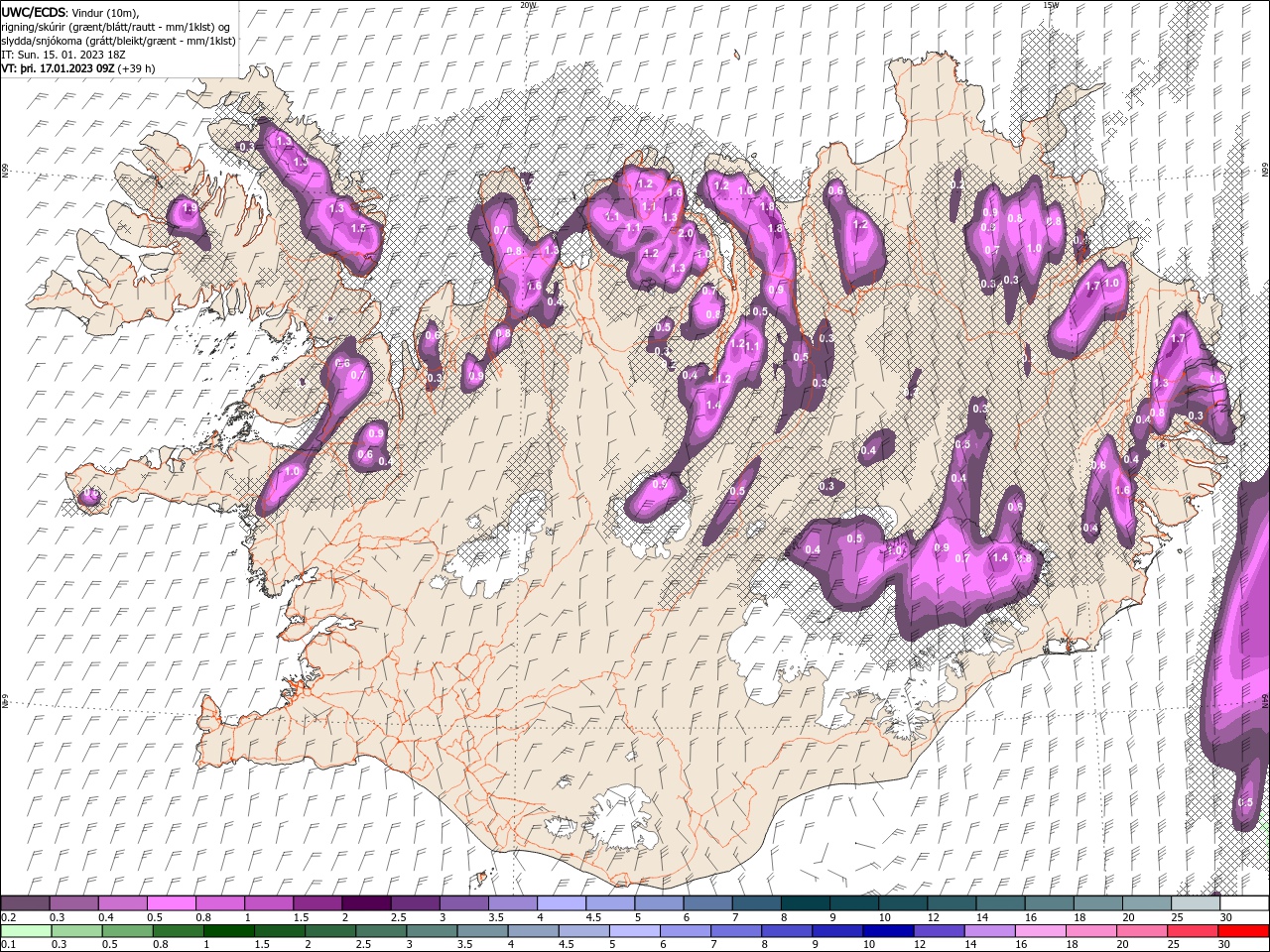Image resolution: width=1270 pixels, height=952 pixels.
Task: Pick upper legend swatch between 1 and 1.5
Action: [x=269, y=902]
